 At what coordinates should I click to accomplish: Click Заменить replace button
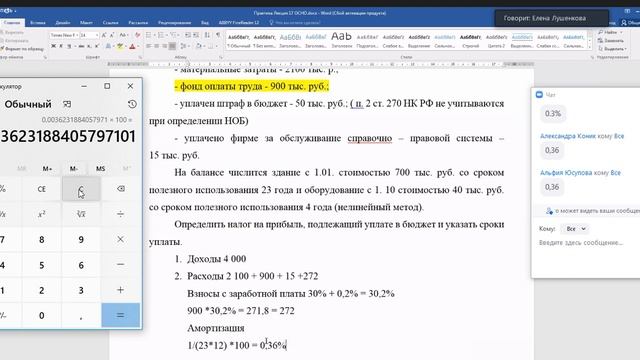pyautogui.click(x=611, y=40)
